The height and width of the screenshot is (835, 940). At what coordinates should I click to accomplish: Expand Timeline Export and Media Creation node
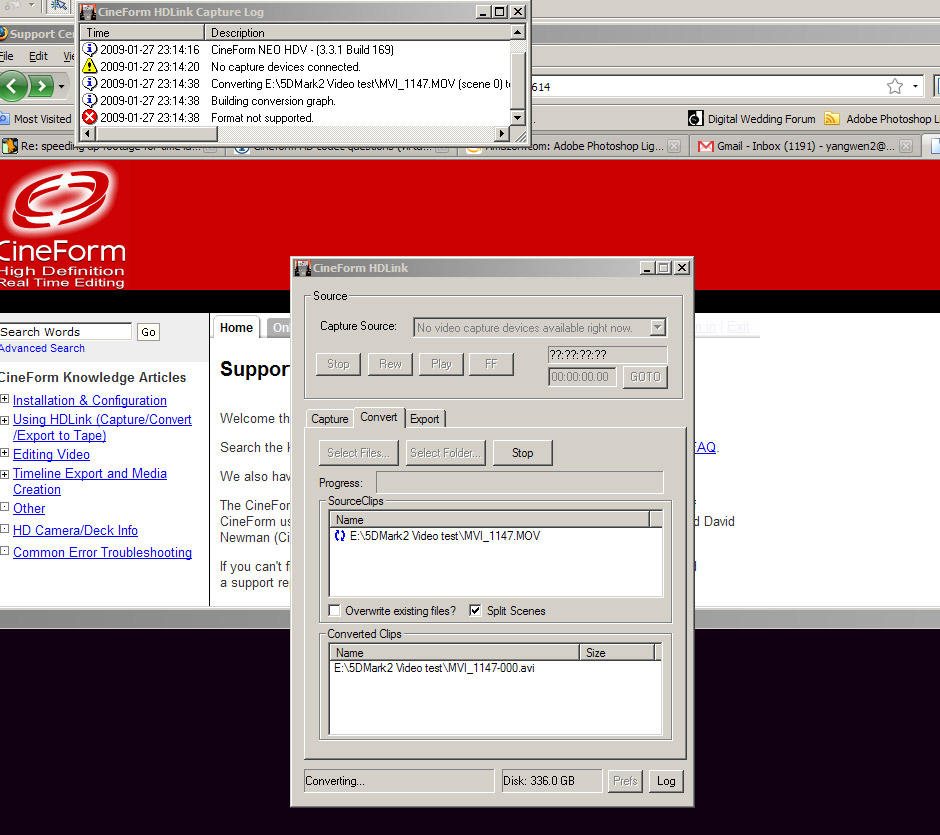5,474
